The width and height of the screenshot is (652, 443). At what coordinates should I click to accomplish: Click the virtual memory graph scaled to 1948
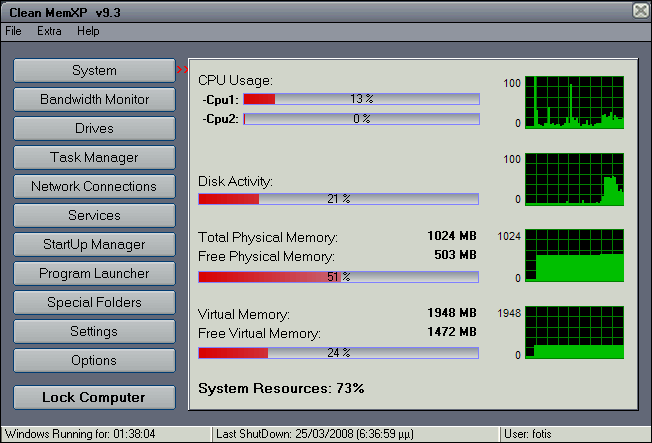click(x=574, y=332)
